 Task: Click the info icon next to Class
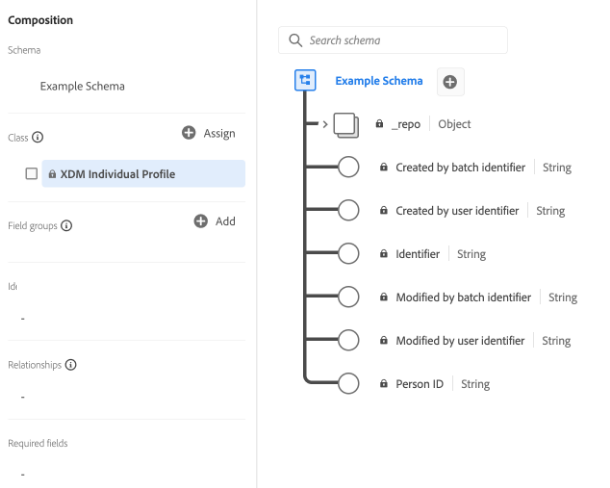click(x=38, y=137)
